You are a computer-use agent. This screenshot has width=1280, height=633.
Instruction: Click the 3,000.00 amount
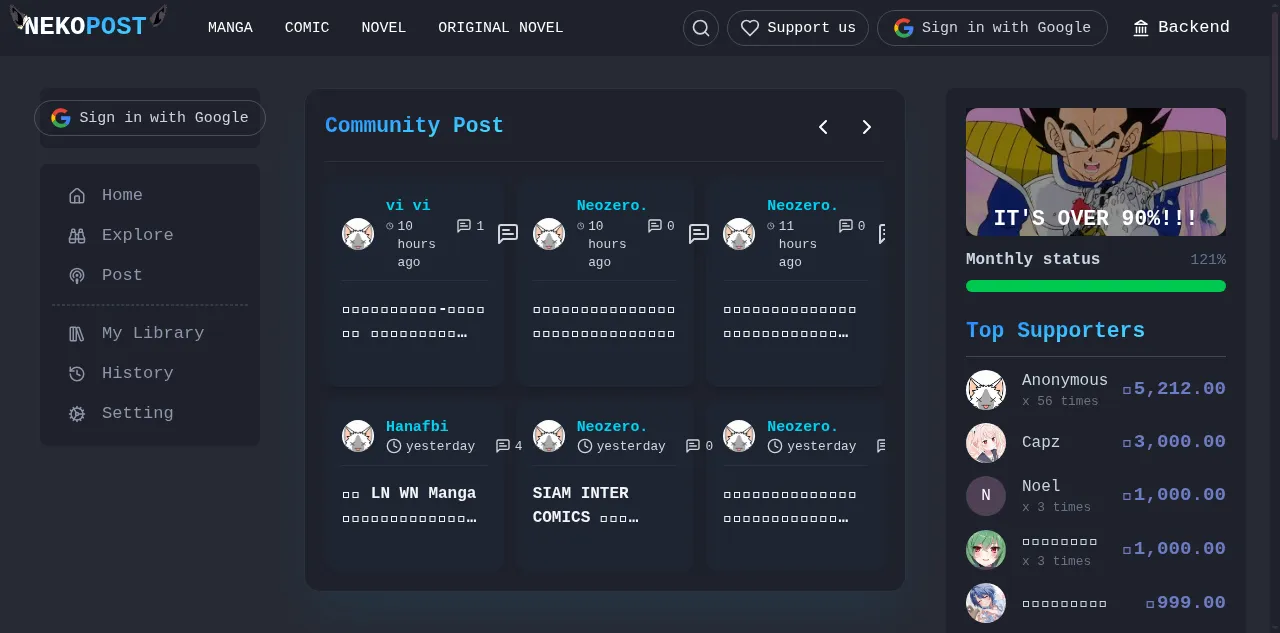click(x=1174, y=442)
